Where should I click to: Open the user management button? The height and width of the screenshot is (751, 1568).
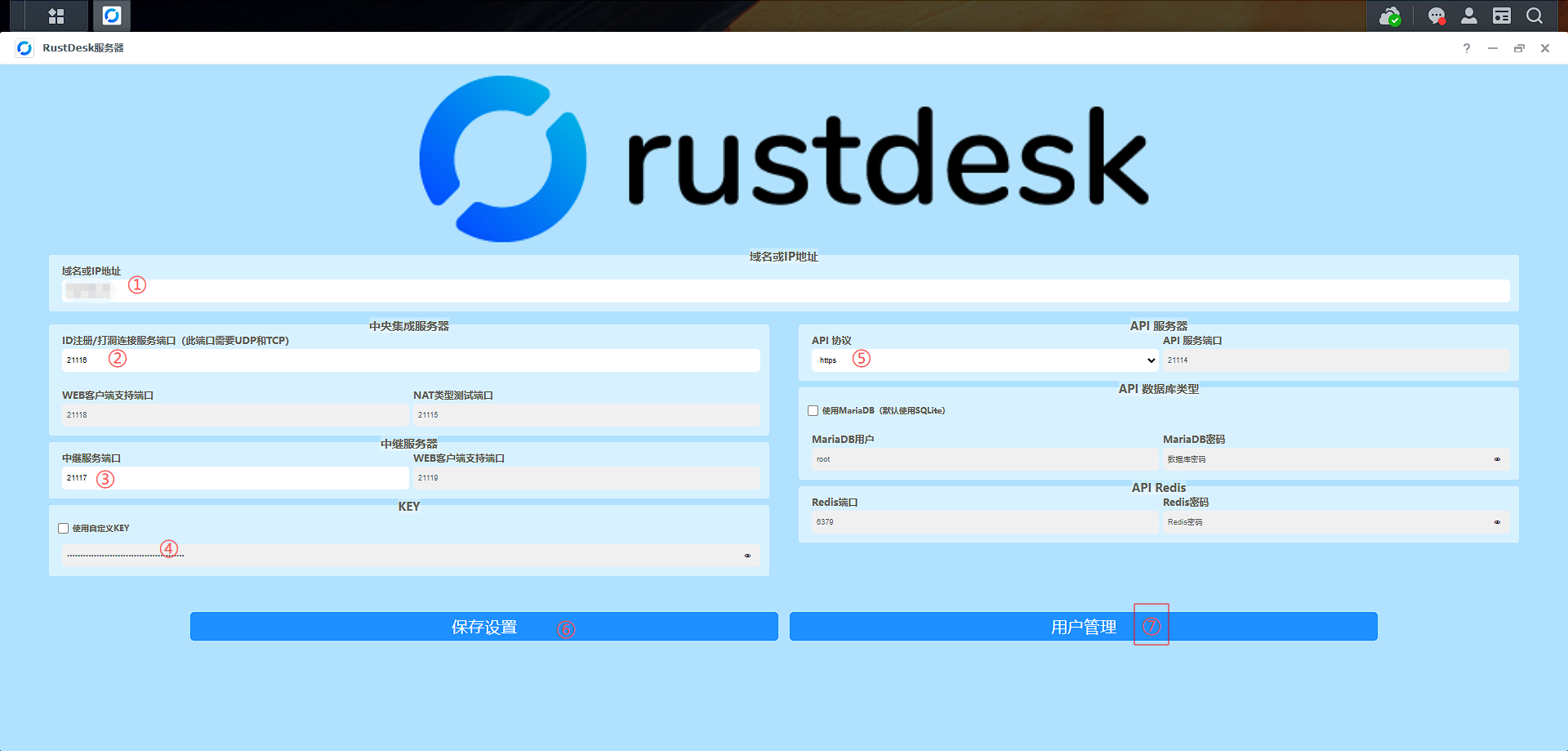coord(1083,627)
